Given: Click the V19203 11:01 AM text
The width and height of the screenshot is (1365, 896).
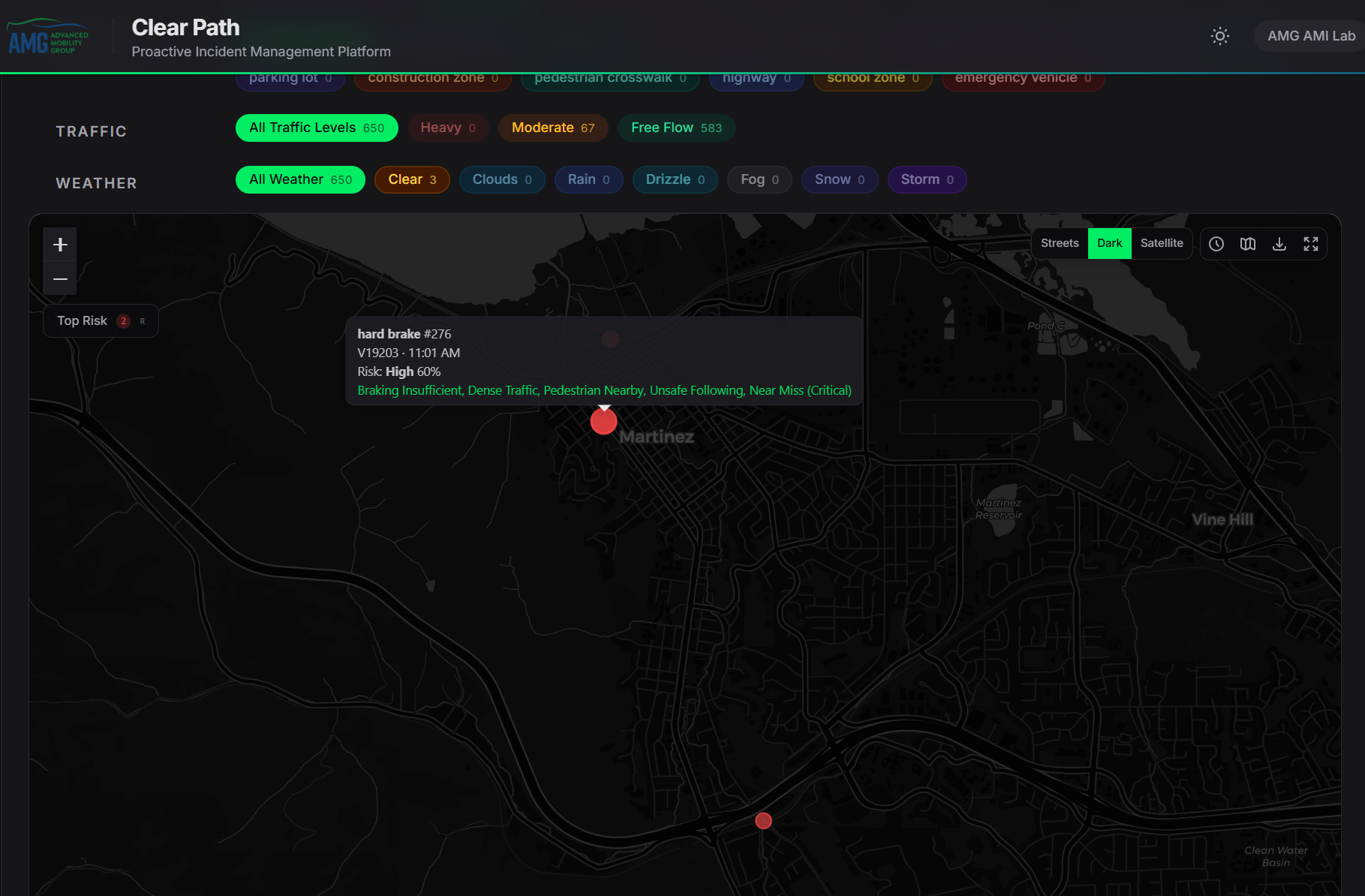Looking at the screenshot, I should pyautogui.click(x=408, y=353).
